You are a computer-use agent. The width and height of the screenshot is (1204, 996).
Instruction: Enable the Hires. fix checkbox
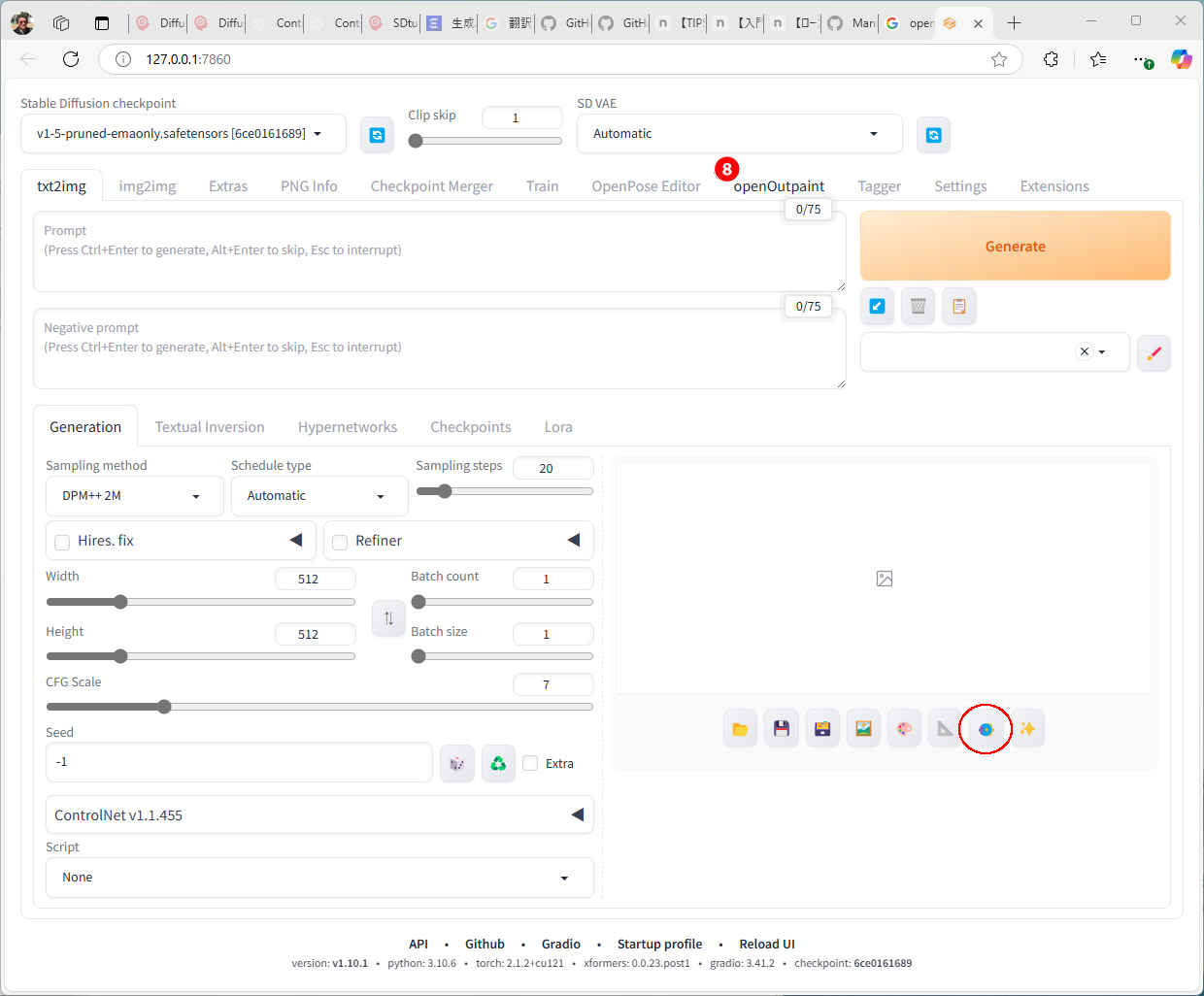click(62, 542)
